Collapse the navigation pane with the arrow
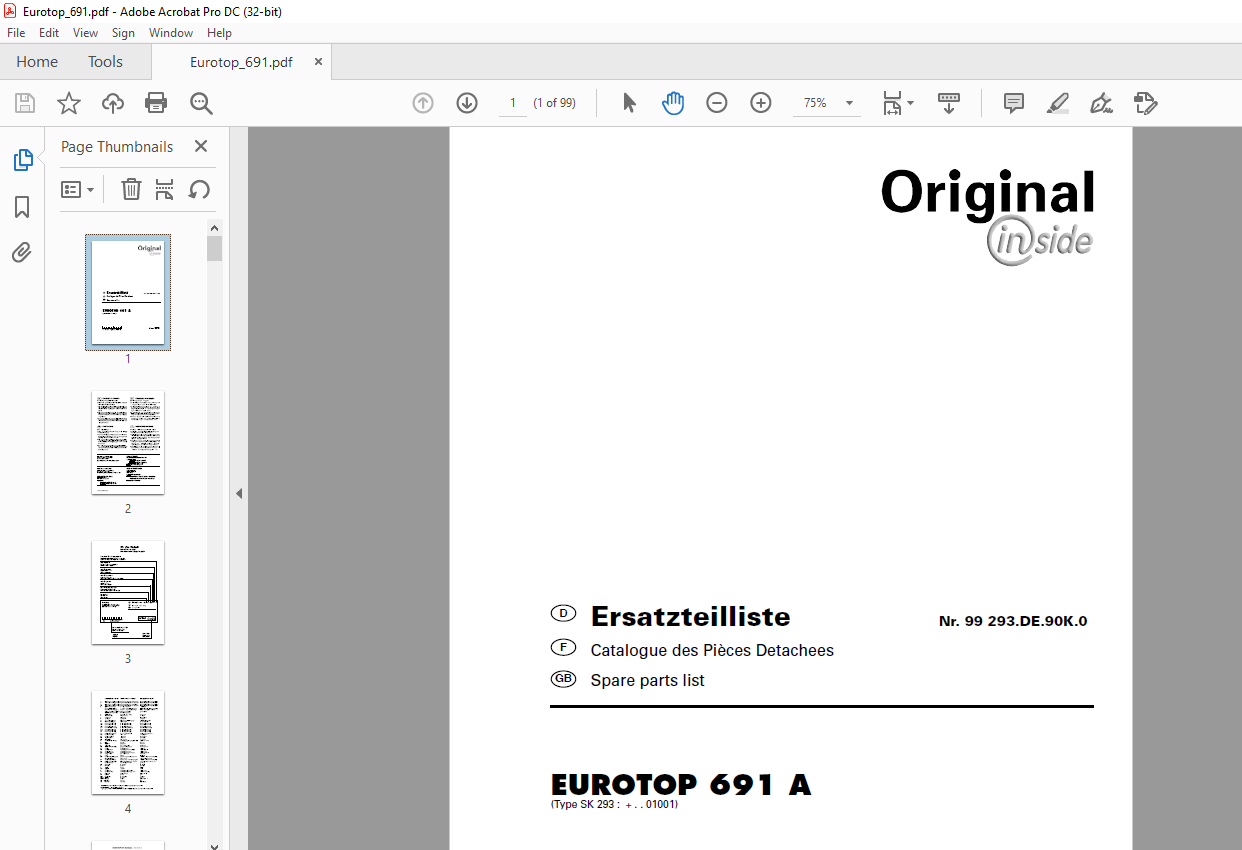 239,493
